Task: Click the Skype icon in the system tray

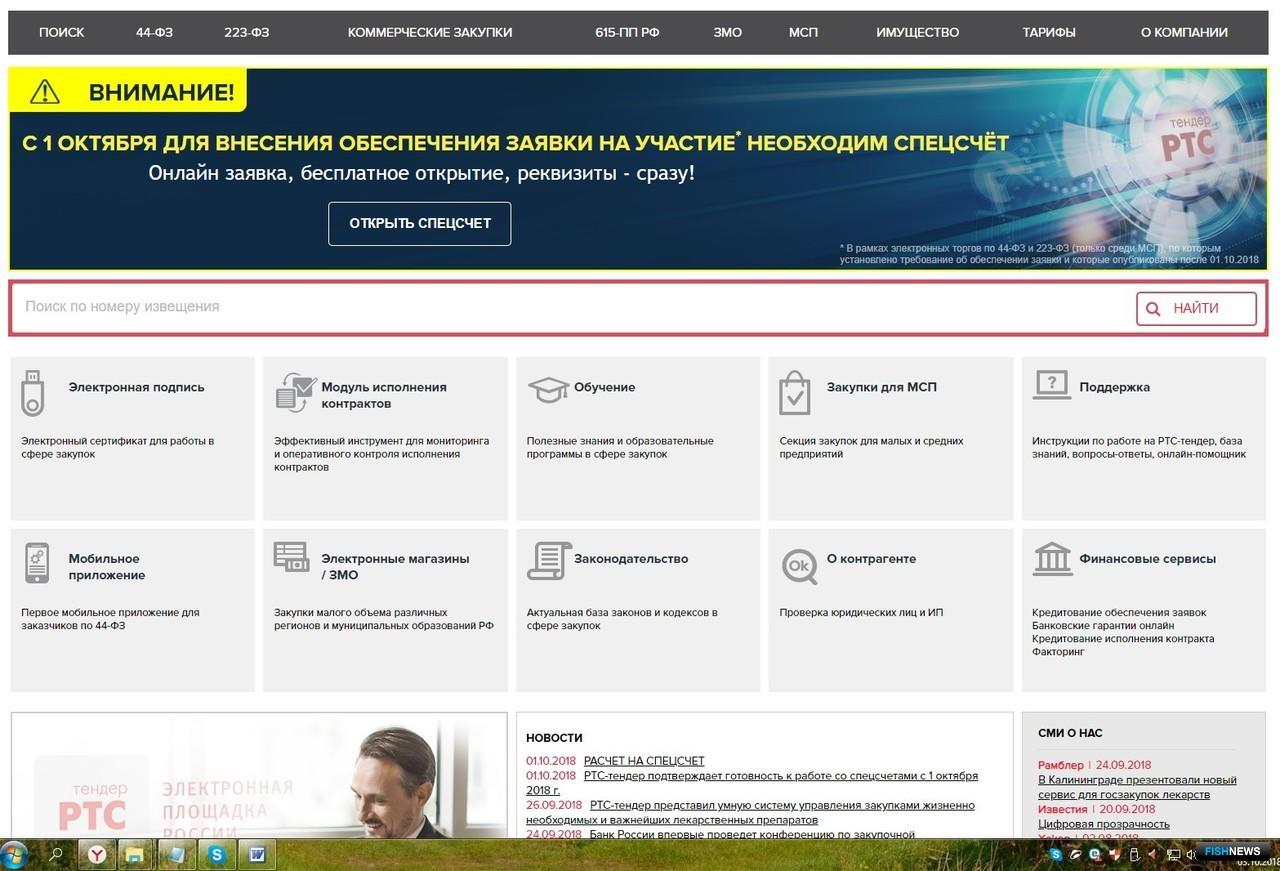Action: tap(1056, 855)
